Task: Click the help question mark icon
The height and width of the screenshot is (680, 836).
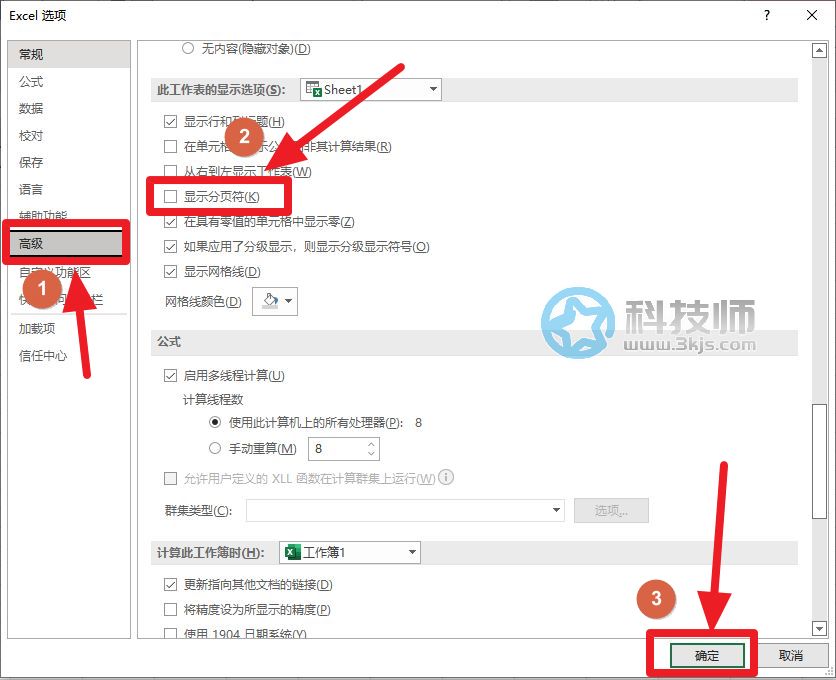Action: tap(767, 15)
